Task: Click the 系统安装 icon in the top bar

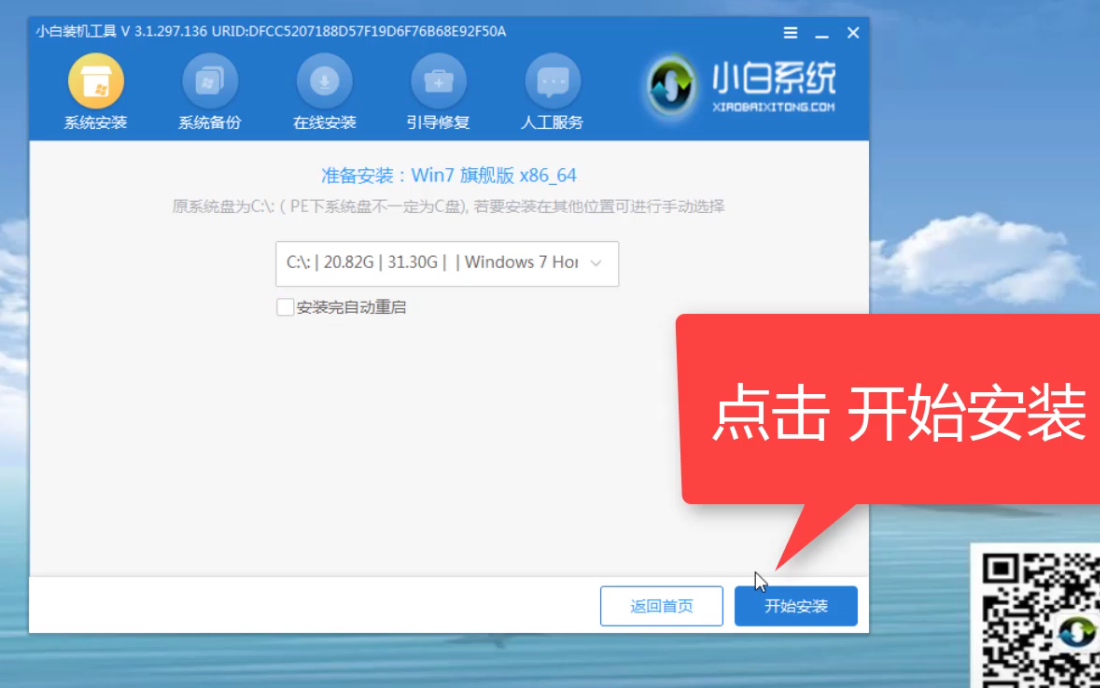Action: (96, 82)
